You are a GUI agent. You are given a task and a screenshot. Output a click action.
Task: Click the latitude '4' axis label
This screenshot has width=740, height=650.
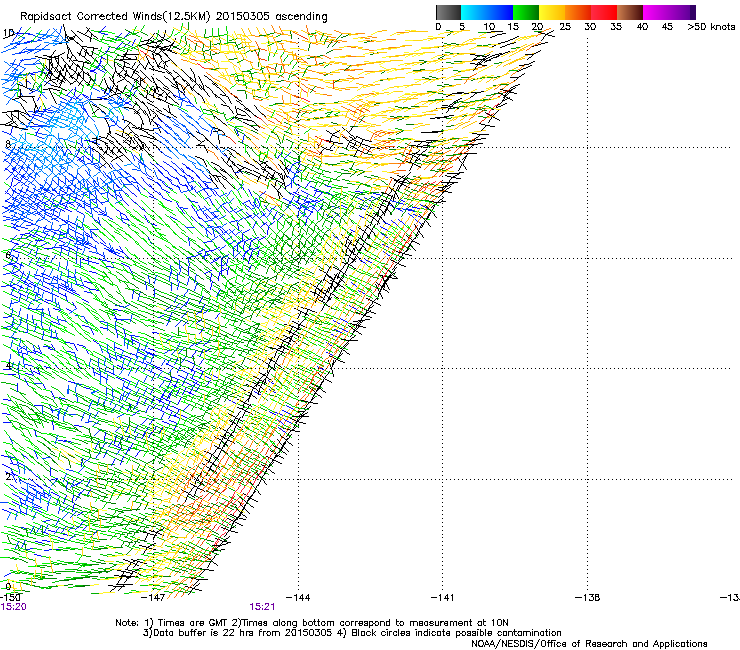pos(8,366)
